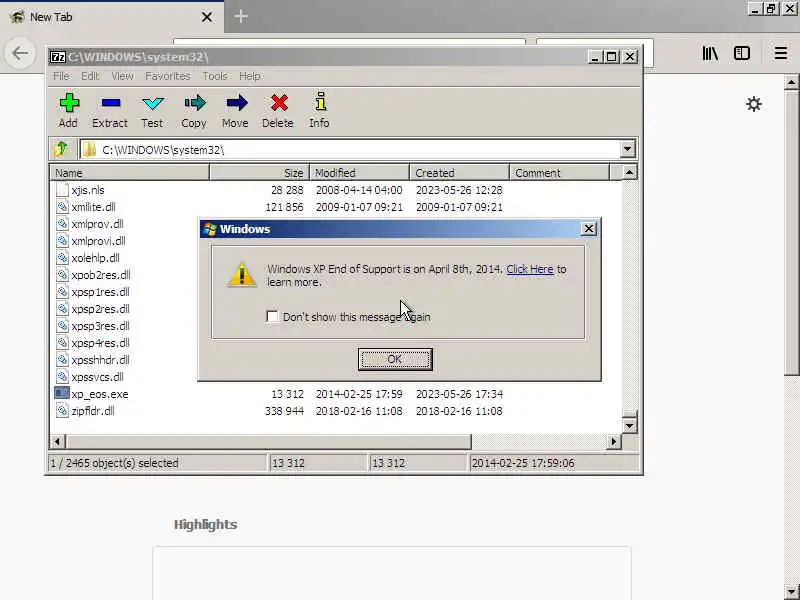
Task: Select the xpsp4res.dll file row
Action: click(101, 343)
